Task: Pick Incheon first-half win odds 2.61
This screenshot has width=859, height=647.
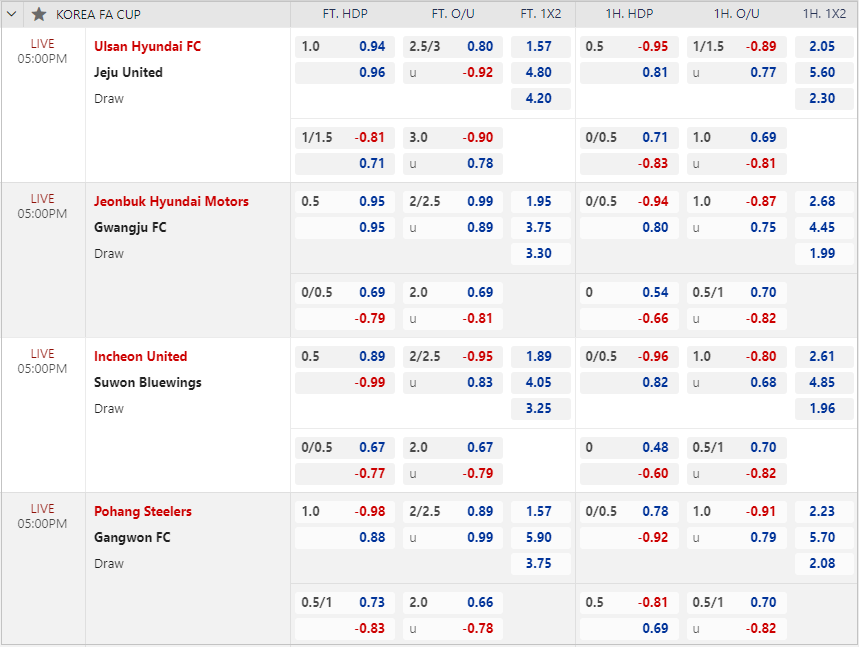Action: tap(824, 357)
